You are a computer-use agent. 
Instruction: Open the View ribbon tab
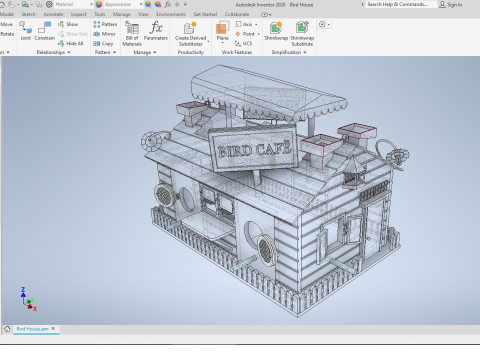pyautogui.click(x=143, y=14)
